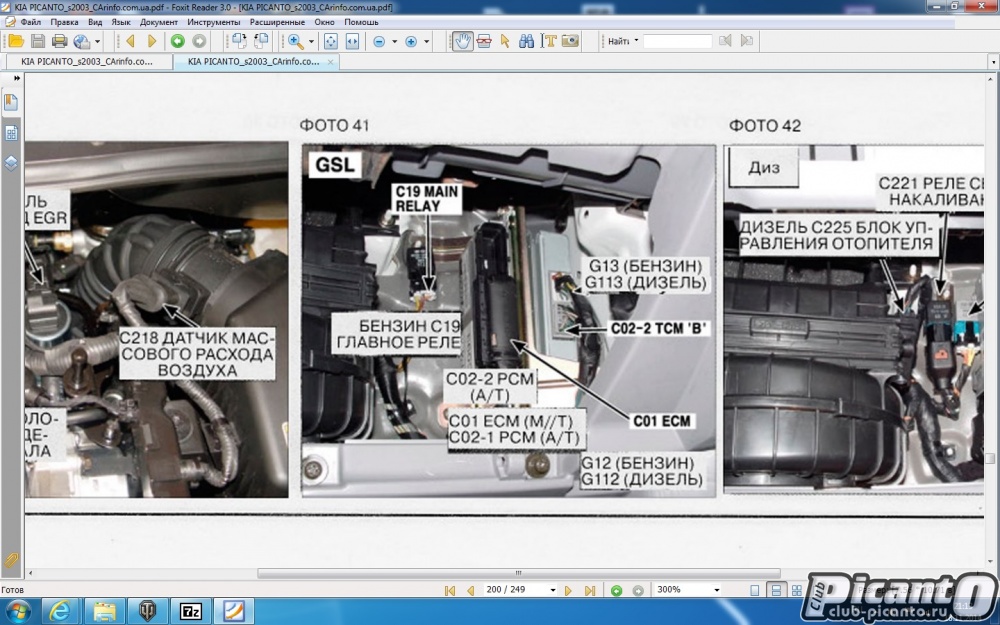Open the Вид menu
The image size is (1000, 625).
point(95,22)
